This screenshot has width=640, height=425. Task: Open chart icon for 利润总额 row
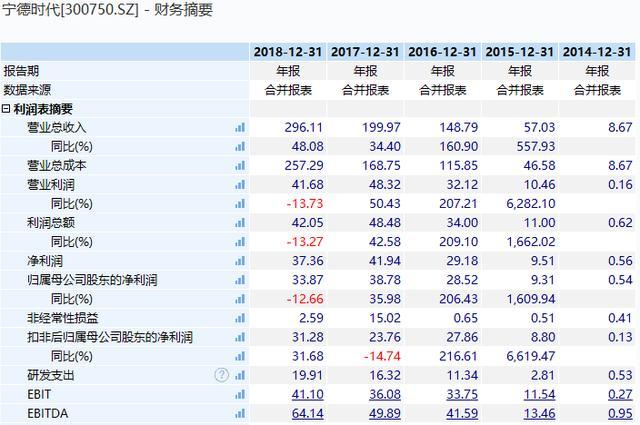[x=240, y=223]
